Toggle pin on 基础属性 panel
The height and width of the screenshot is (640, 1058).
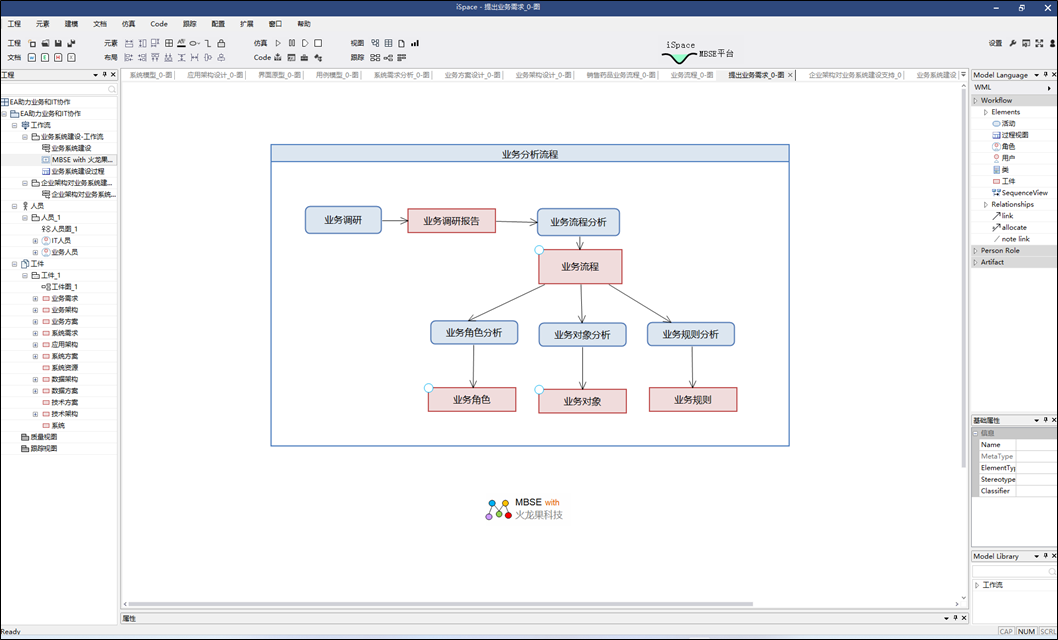(x=1043, y=420)
